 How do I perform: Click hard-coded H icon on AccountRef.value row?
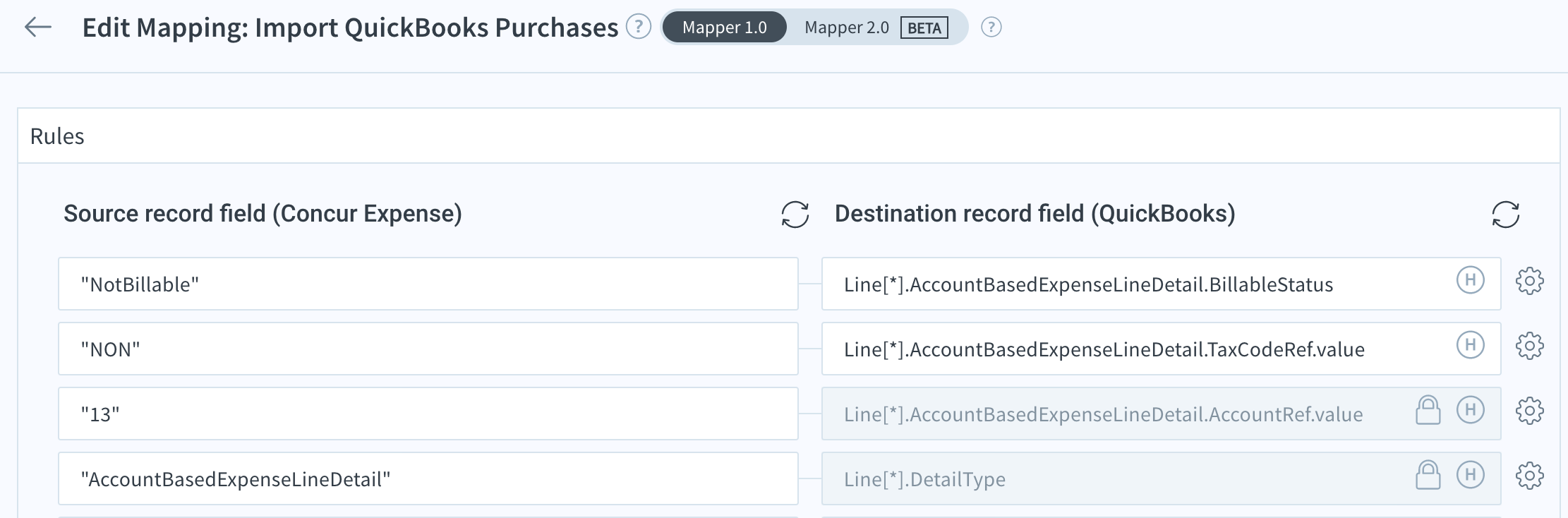pyautogui.click(x=1471, y=410)
